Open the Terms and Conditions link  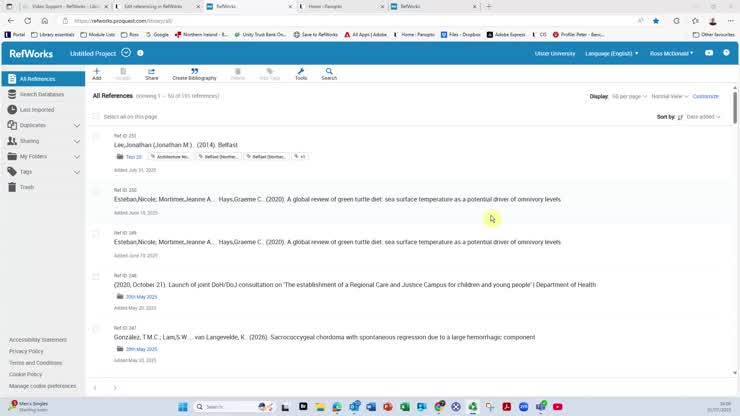pyautogui.click(x=35, y=363)
